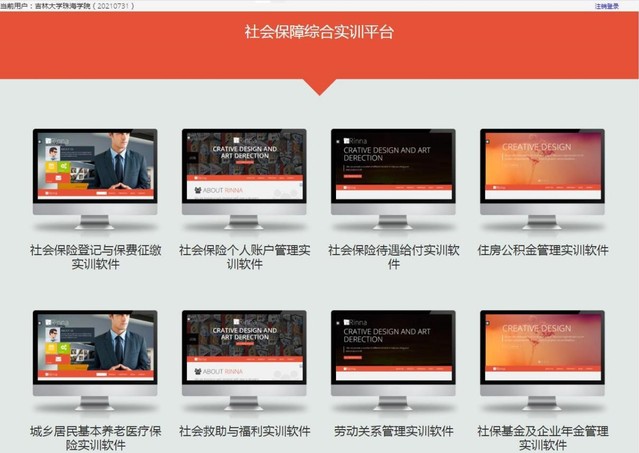This screenshot has width=639, height=453.
Task: Click 住房公积金管理实训软件 text link
Action: pyautogui.click(x=542, y=250)
